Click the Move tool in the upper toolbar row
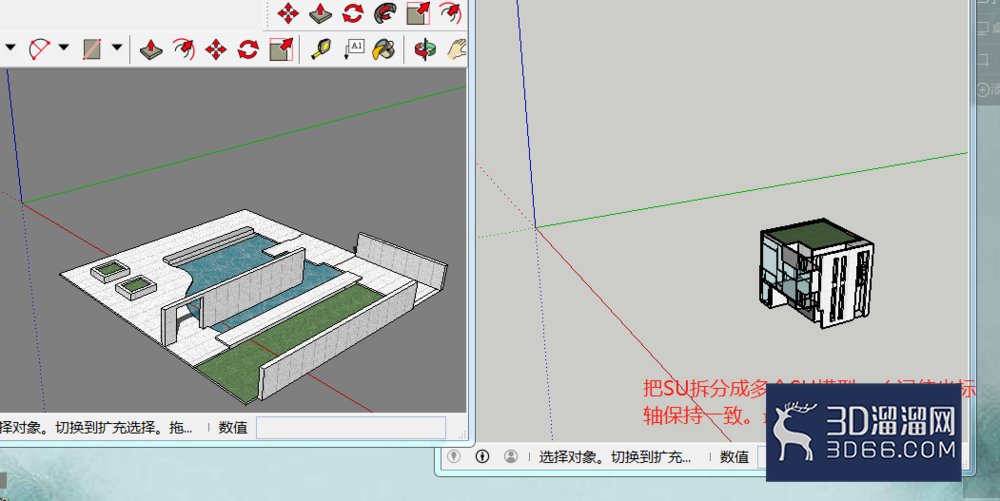This screenshot has width=1000, height=501. coord(288,13)
